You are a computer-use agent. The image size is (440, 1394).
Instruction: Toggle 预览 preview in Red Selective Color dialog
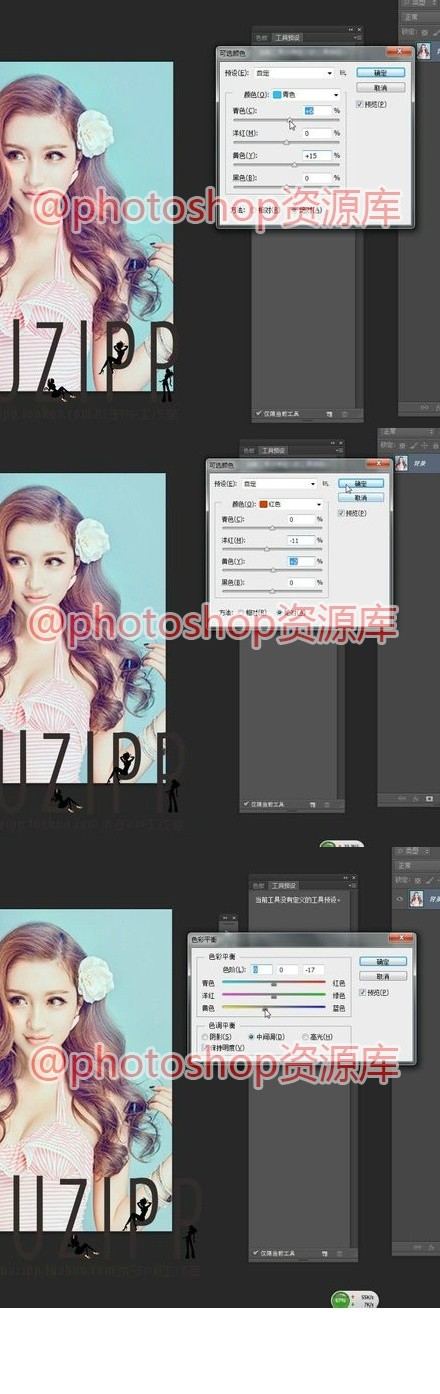342,513
